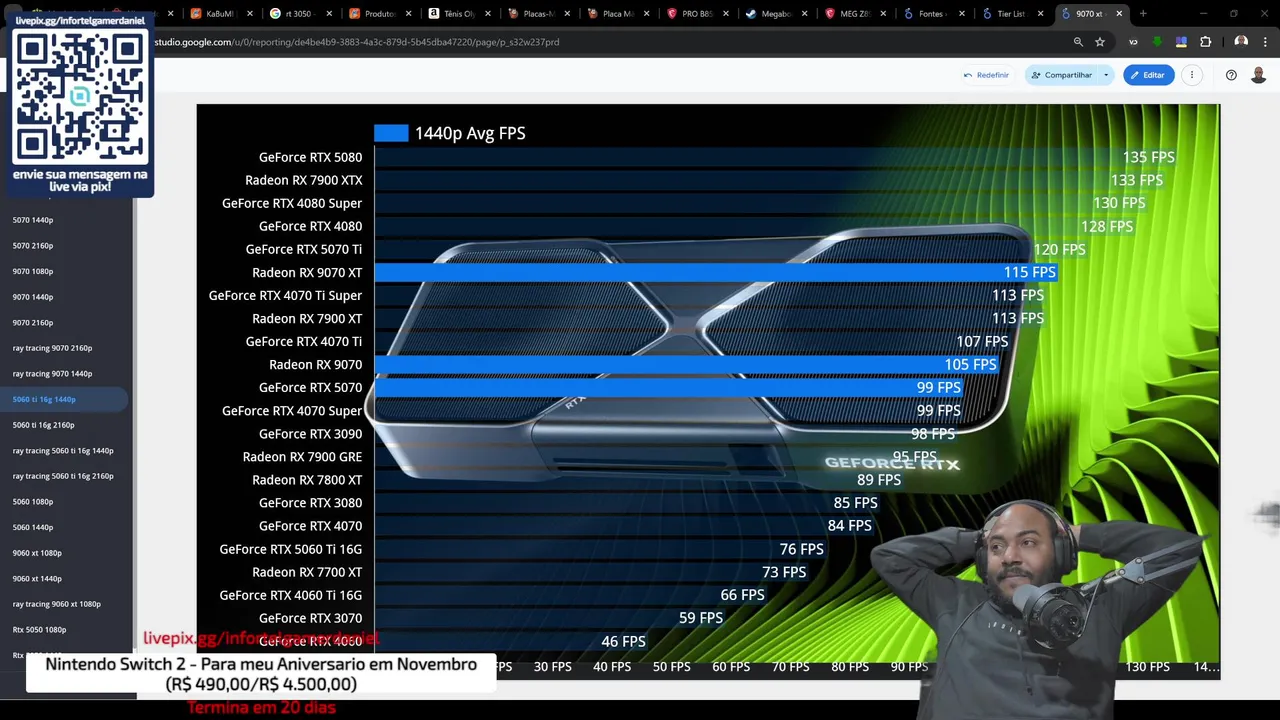Click the 60 FPS axis tick label
The width and height of the screenshot is (1280, 720).
click(731, 667)
